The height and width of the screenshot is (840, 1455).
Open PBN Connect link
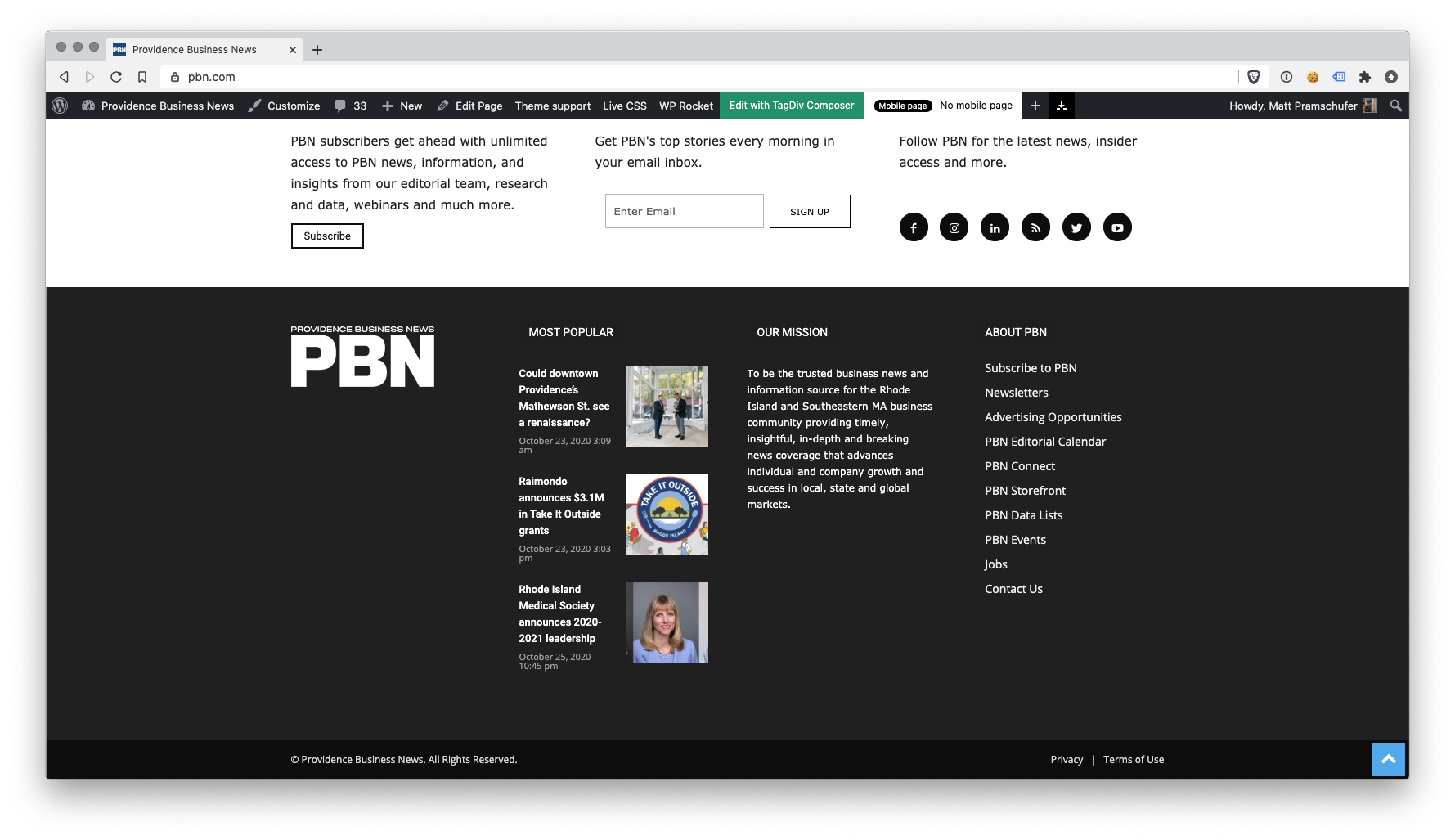click(1020, 466)
